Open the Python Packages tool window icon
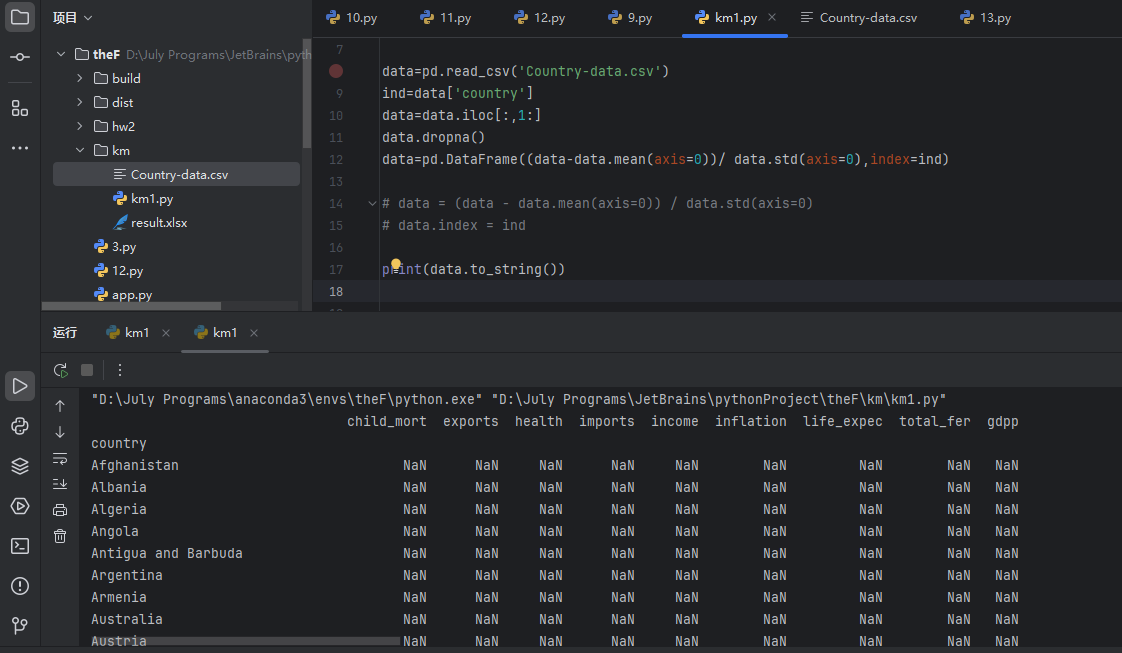Image resolution: width=1122 pixels, height=653 pixels. pyautogui.click(x=20, y=426)
